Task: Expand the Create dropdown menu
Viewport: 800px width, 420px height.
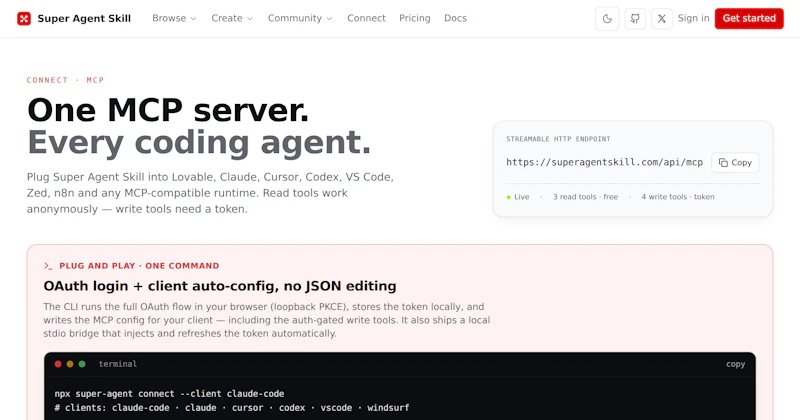Action: click(x=232, y=18)
